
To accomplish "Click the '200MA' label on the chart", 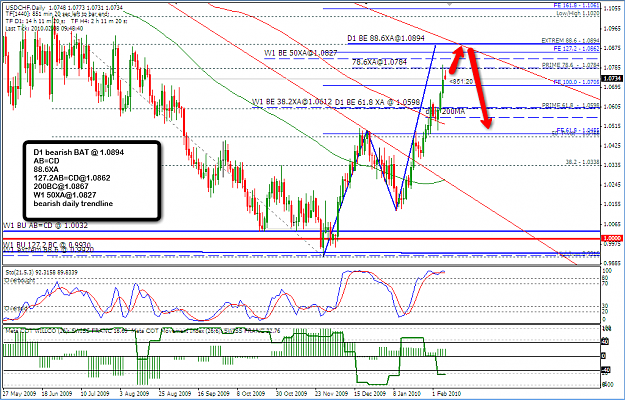I will 453,112.
